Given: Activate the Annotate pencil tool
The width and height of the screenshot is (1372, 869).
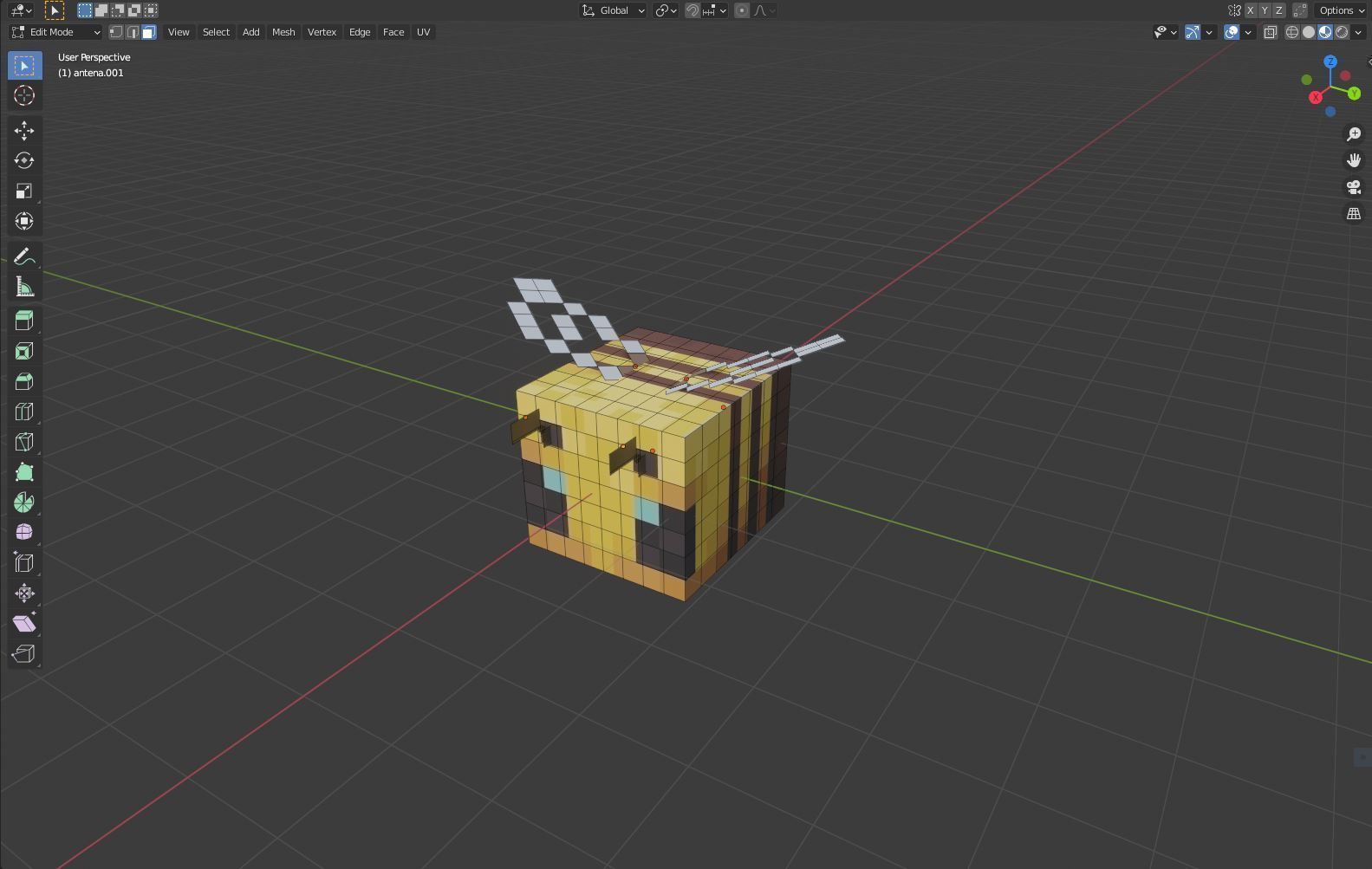Looking at the screenshot, I should click(x=24, y=256).
